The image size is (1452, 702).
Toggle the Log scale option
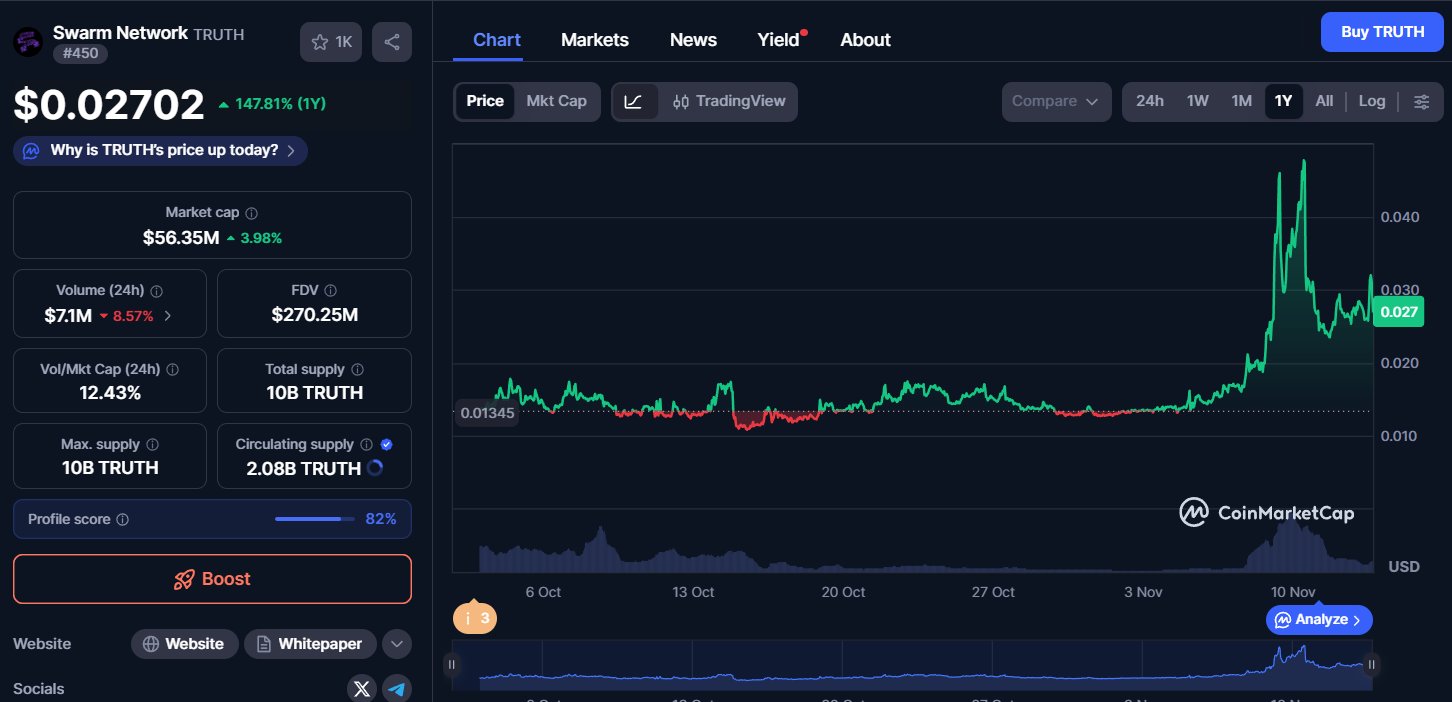[x=1372, y=101]
